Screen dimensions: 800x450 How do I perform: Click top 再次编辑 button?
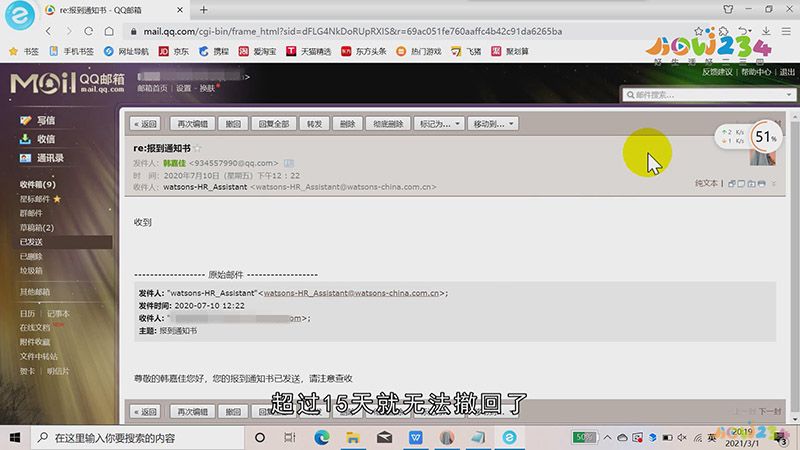(192, 123)
